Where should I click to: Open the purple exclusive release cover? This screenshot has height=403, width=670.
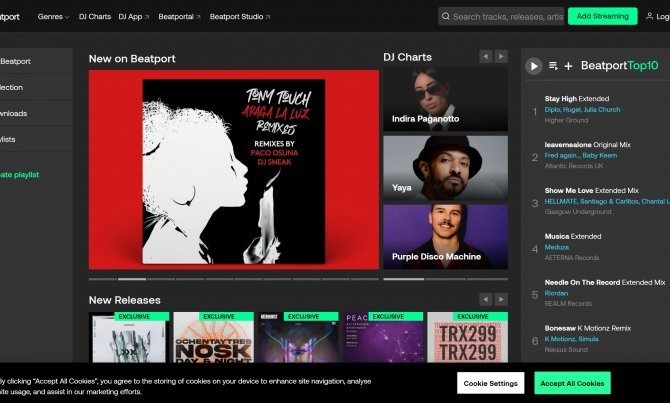click(383, 338)
